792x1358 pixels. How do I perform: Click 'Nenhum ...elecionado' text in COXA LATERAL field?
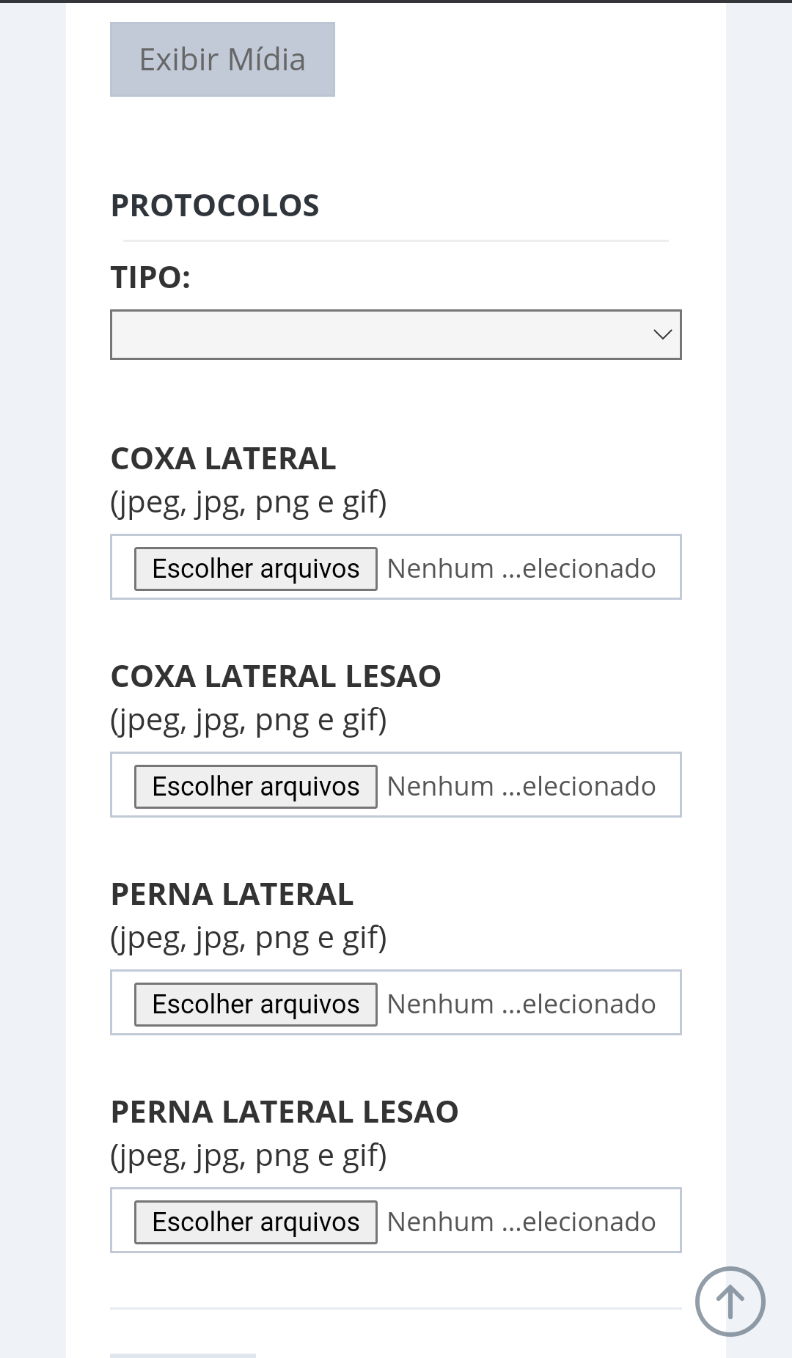click(x=521, y=568)
